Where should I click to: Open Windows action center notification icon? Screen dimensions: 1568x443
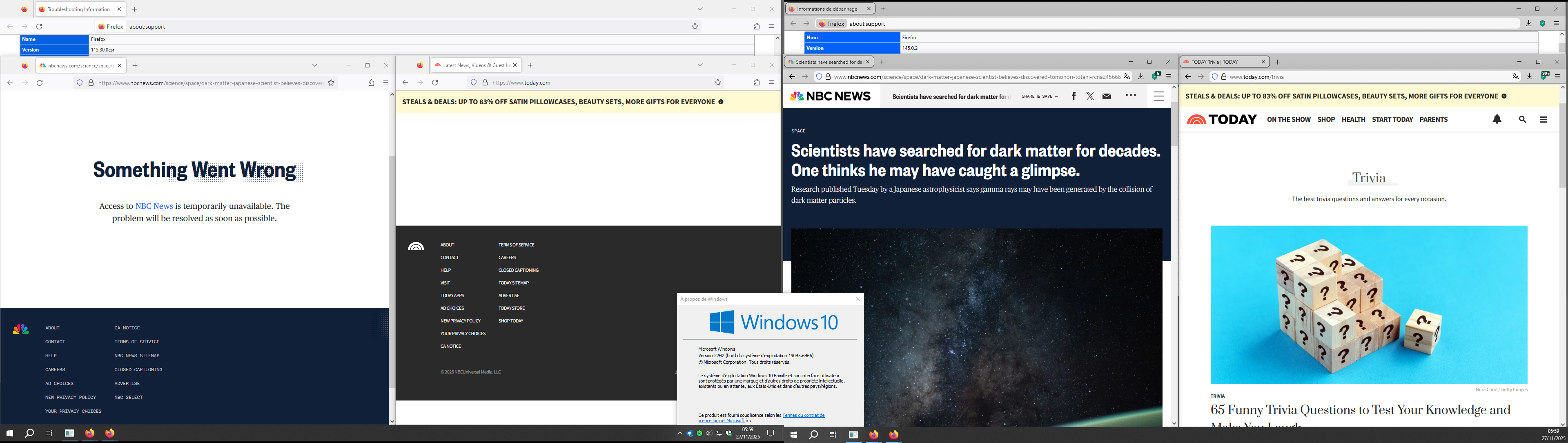click(x=770, y=433)
